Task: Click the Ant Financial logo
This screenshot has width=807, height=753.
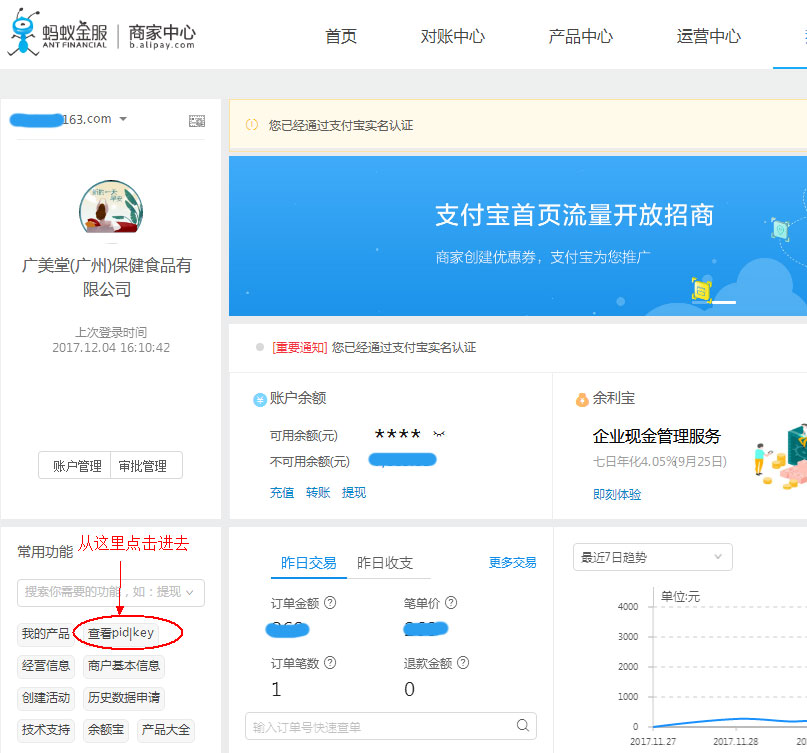Action: click(58, 32)
